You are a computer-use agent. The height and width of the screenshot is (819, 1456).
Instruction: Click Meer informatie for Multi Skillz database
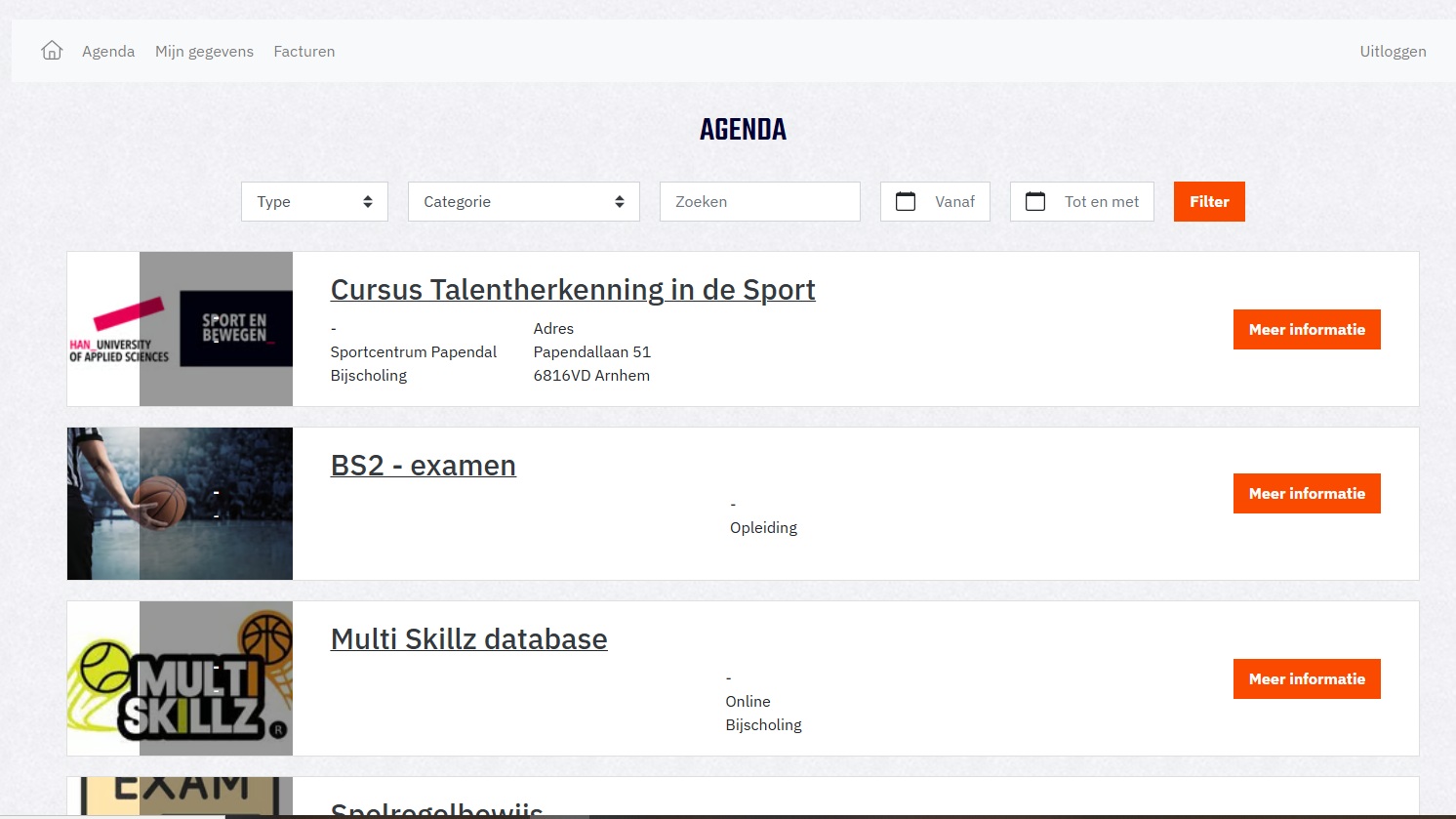tap(1307, 679)
